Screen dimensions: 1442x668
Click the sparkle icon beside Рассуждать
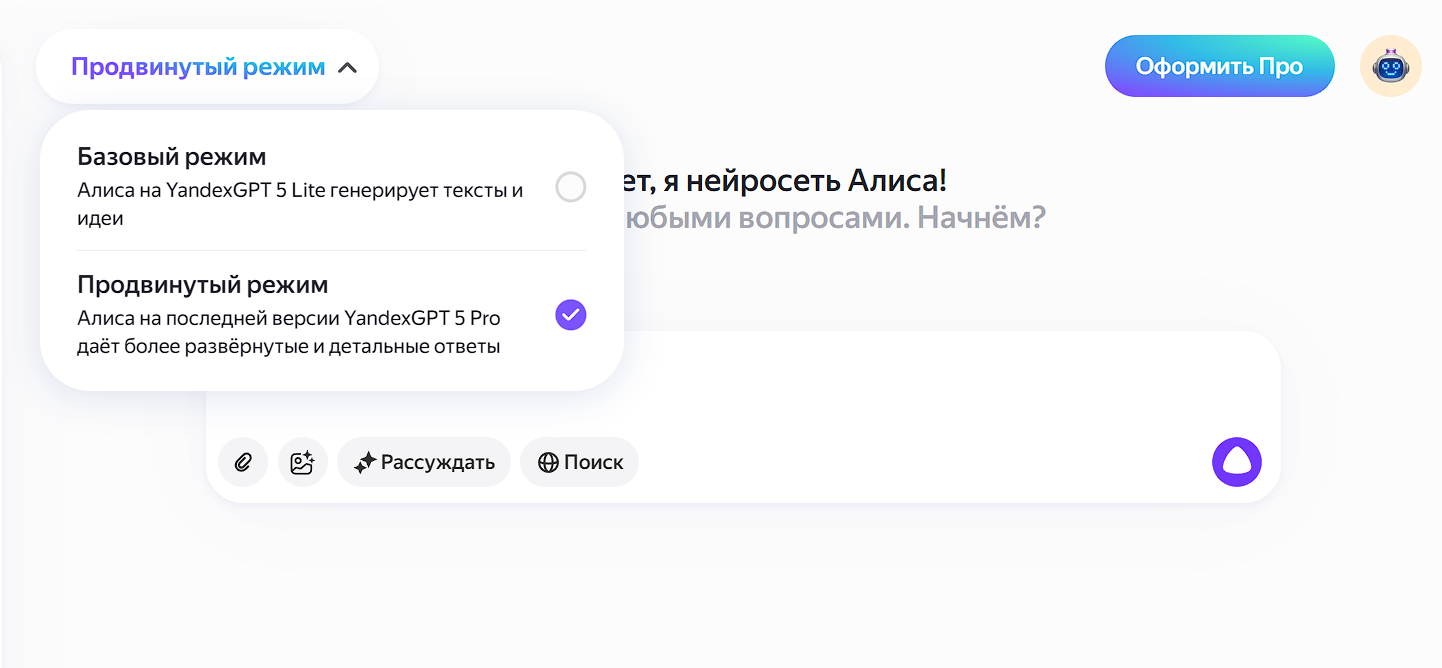point(365,463)
